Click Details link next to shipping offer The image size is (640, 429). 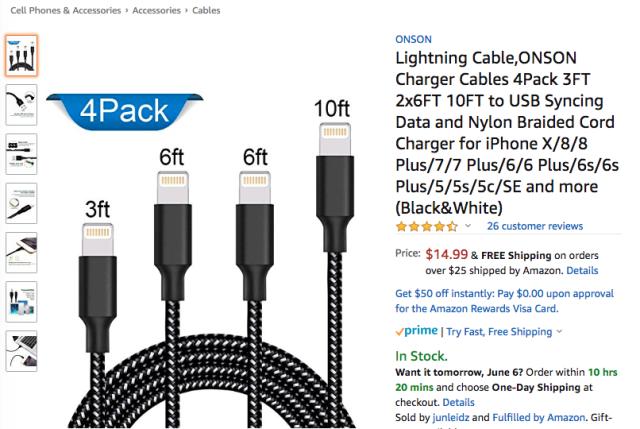pyautogui.click(x=582, y=270)
